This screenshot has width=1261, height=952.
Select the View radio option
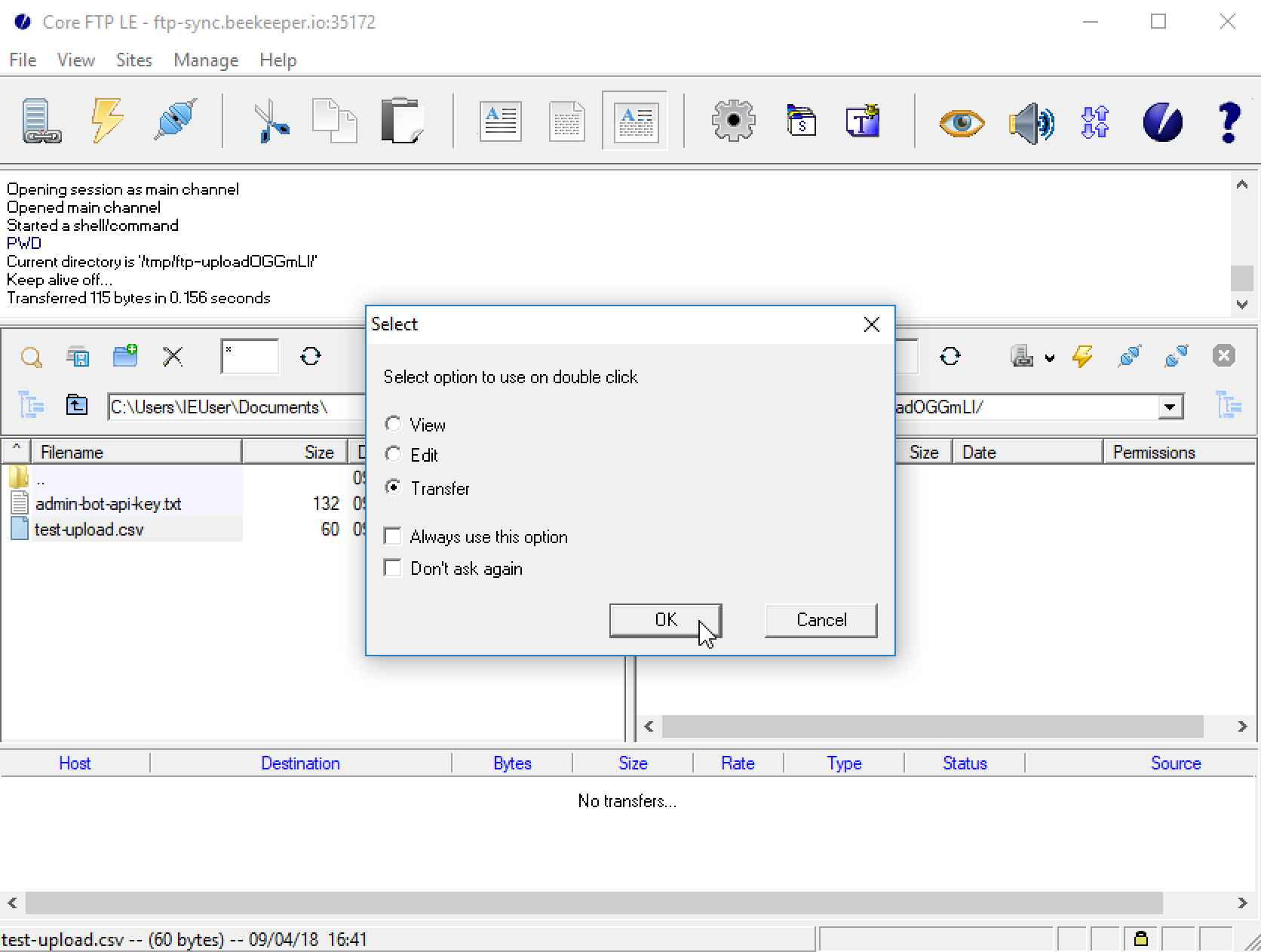click(393, 425)
